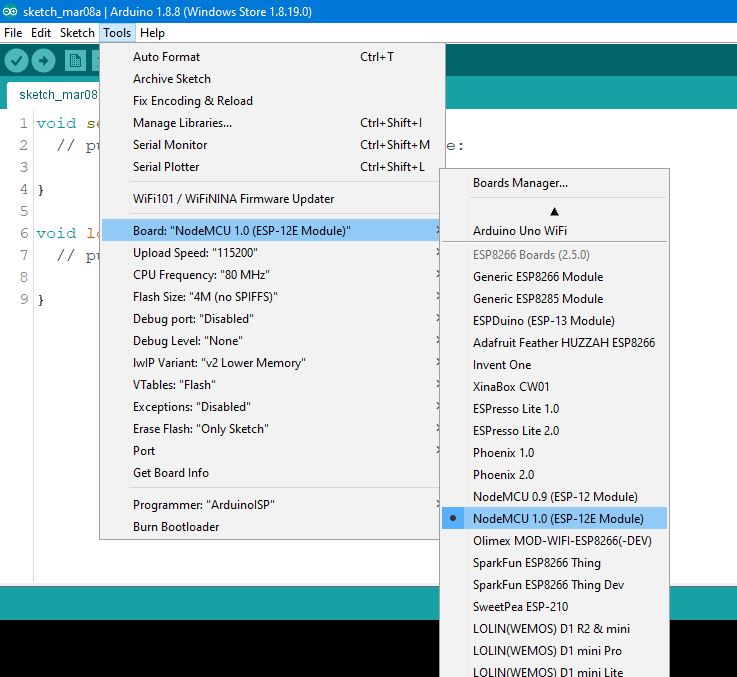Select ESPDuino (ESP-13 Module) board
Screen dimensions: 737x677
click(555, 321)
